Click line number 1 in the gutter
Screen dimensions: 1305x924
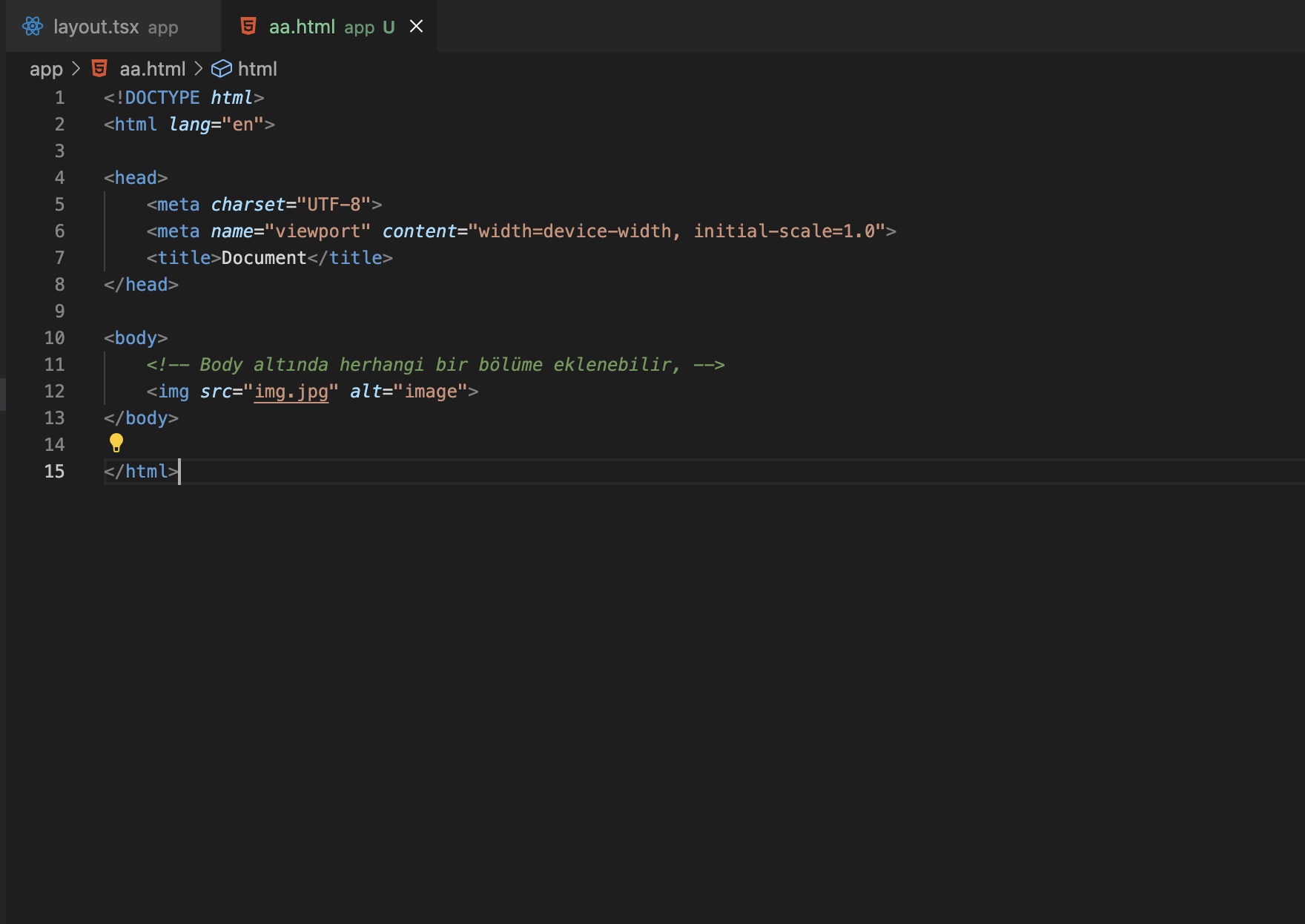[x=59, y=98]
